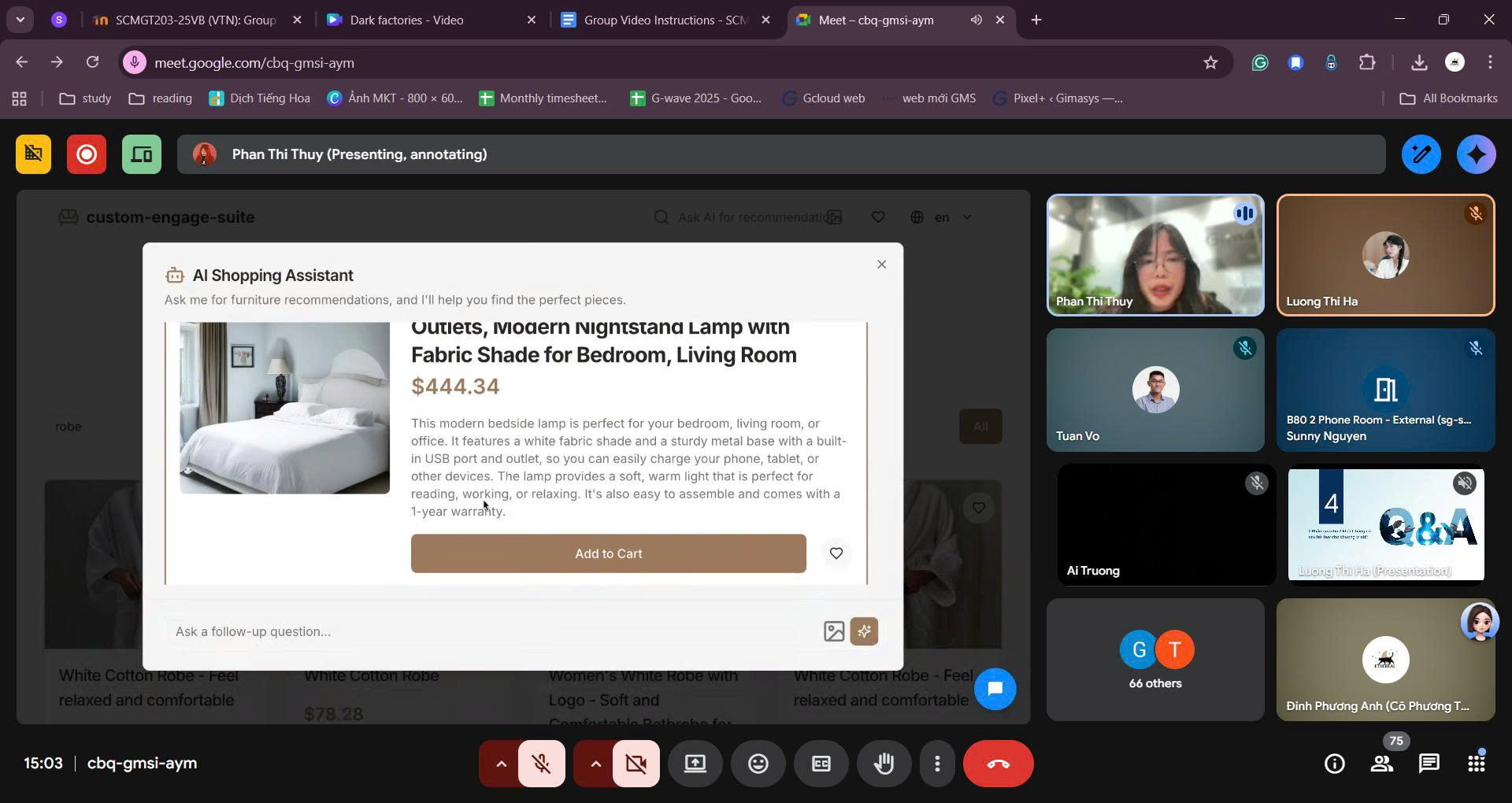Screen dimensions: 1512x803
Task: Open the emoji reactions panel
Action: pos(758,764)
